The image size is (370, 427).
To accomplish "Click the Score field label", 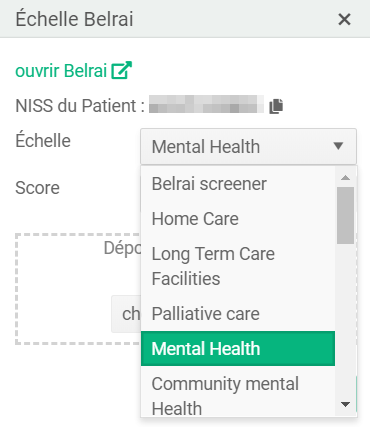I will 37,188.
